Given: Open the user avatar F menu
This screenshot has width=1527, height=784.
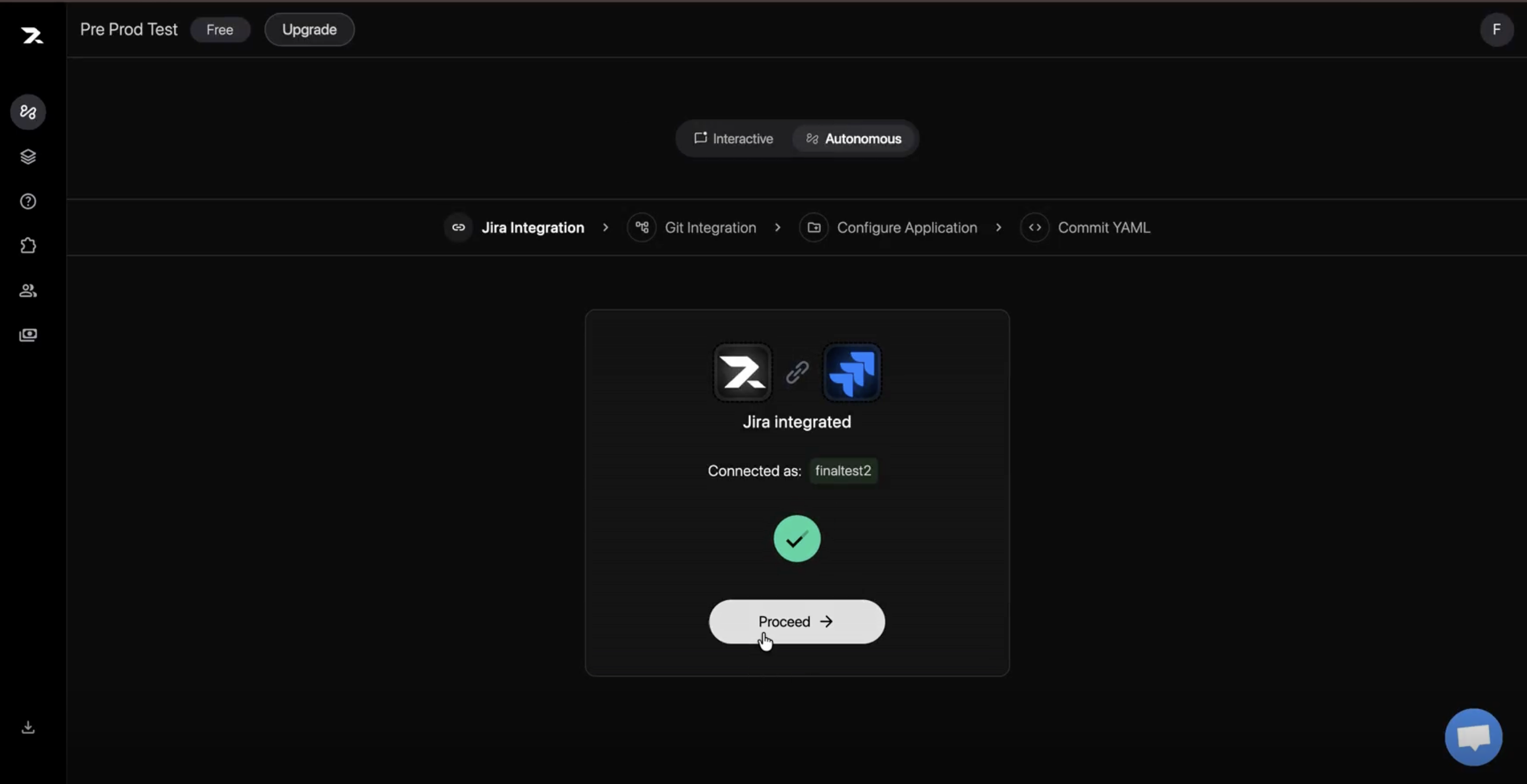Looking at the screenshot, I should (1496, 30).
